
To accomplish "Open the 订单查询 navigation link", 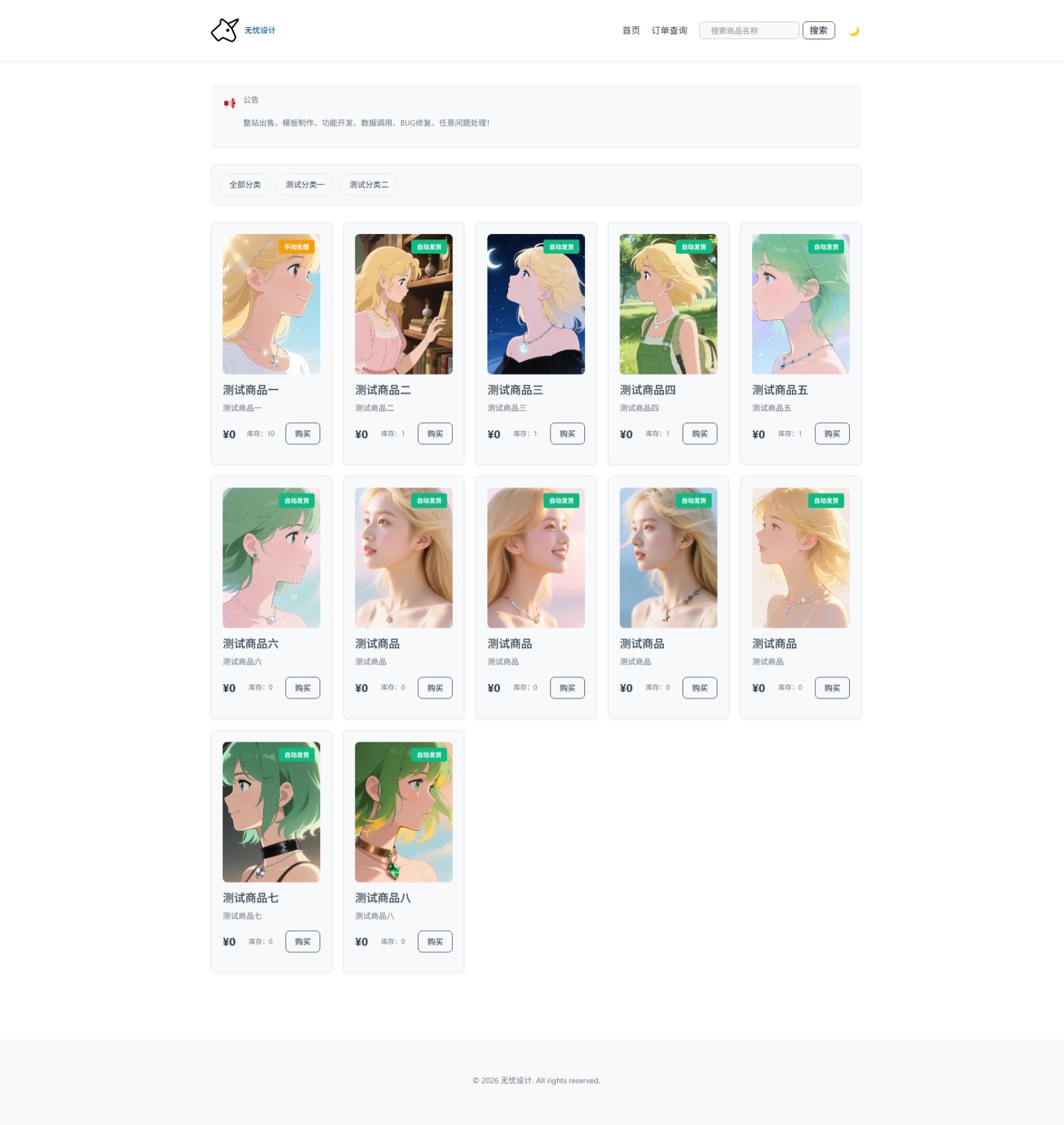I will pos(669,30).
